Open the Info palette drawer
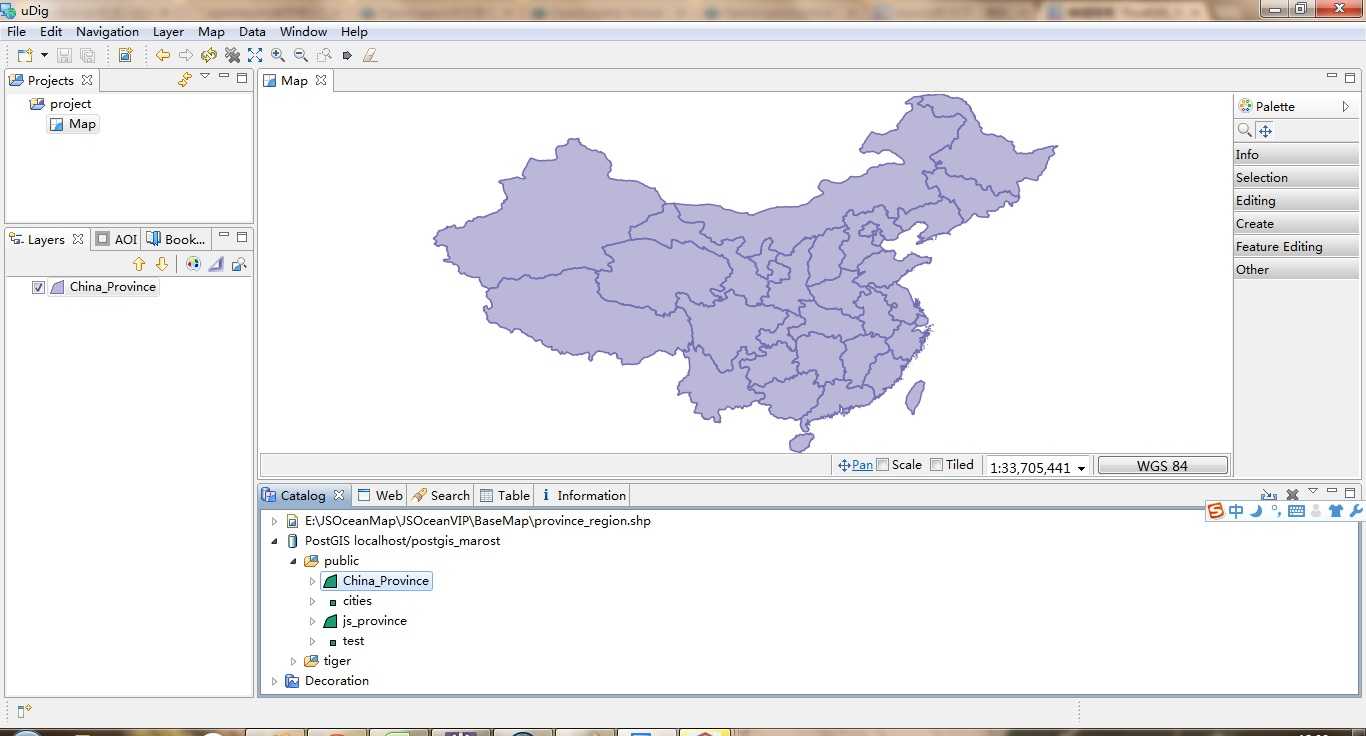Image resolution: width=1366 pixels, height=736 pixels. click(1296, 154)
